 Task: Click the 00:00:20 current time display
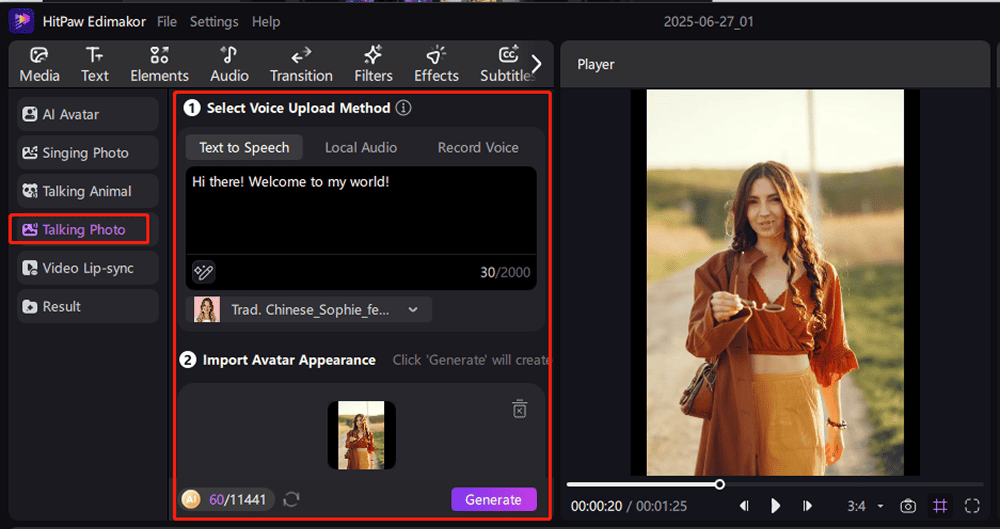(x=596, y=507)
